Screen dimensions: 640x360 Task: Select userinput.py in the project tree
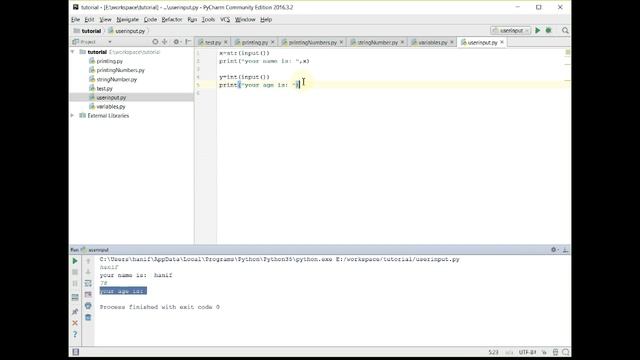[111, 98]
